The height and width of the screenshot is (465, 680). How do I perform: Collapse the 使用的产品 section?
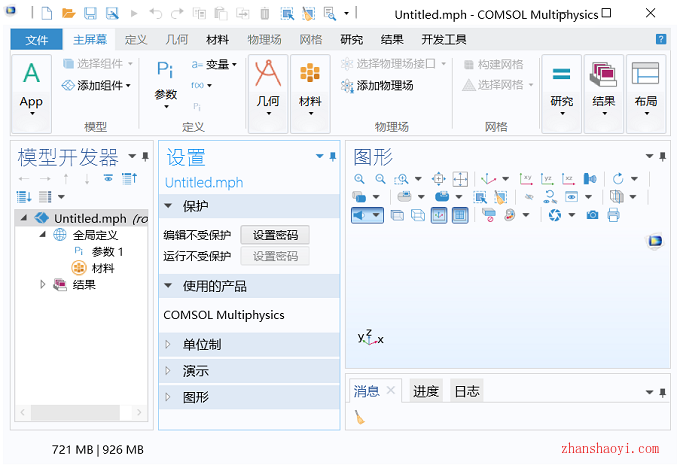pyautogui.click(x=168, y=286)
